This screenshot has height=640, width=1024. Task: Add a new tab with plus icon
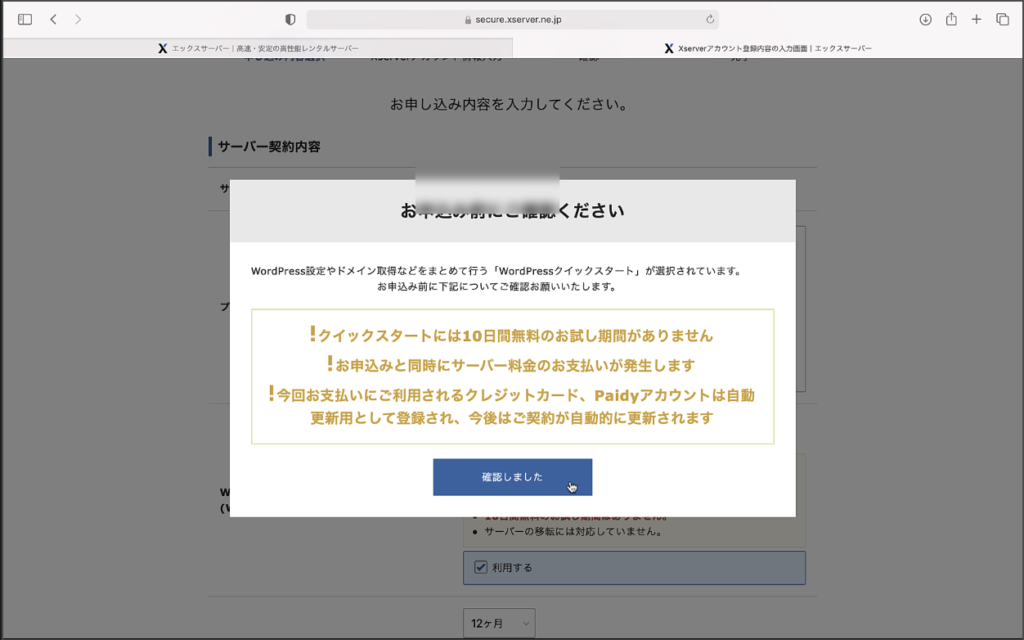pos(976,20)
